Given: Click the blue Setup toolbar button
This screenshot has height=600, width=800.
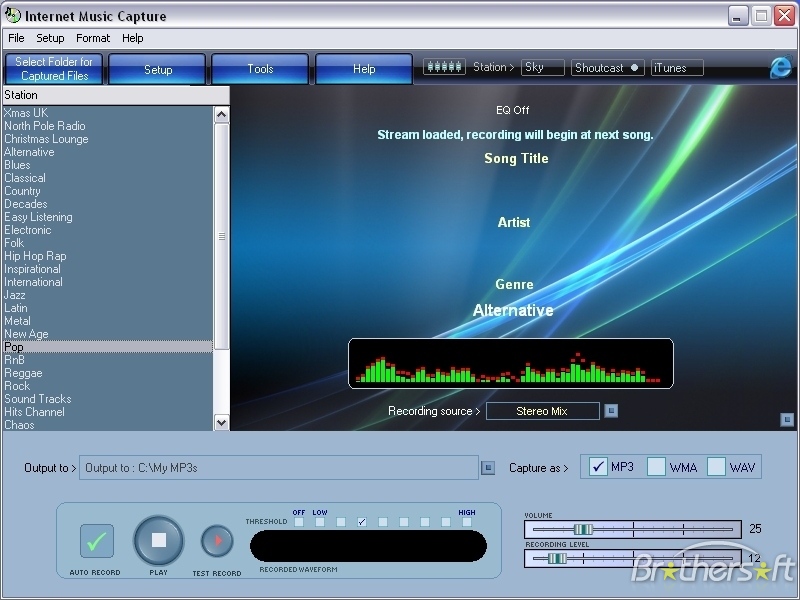Looking at the screenshot, I should 157,69.
